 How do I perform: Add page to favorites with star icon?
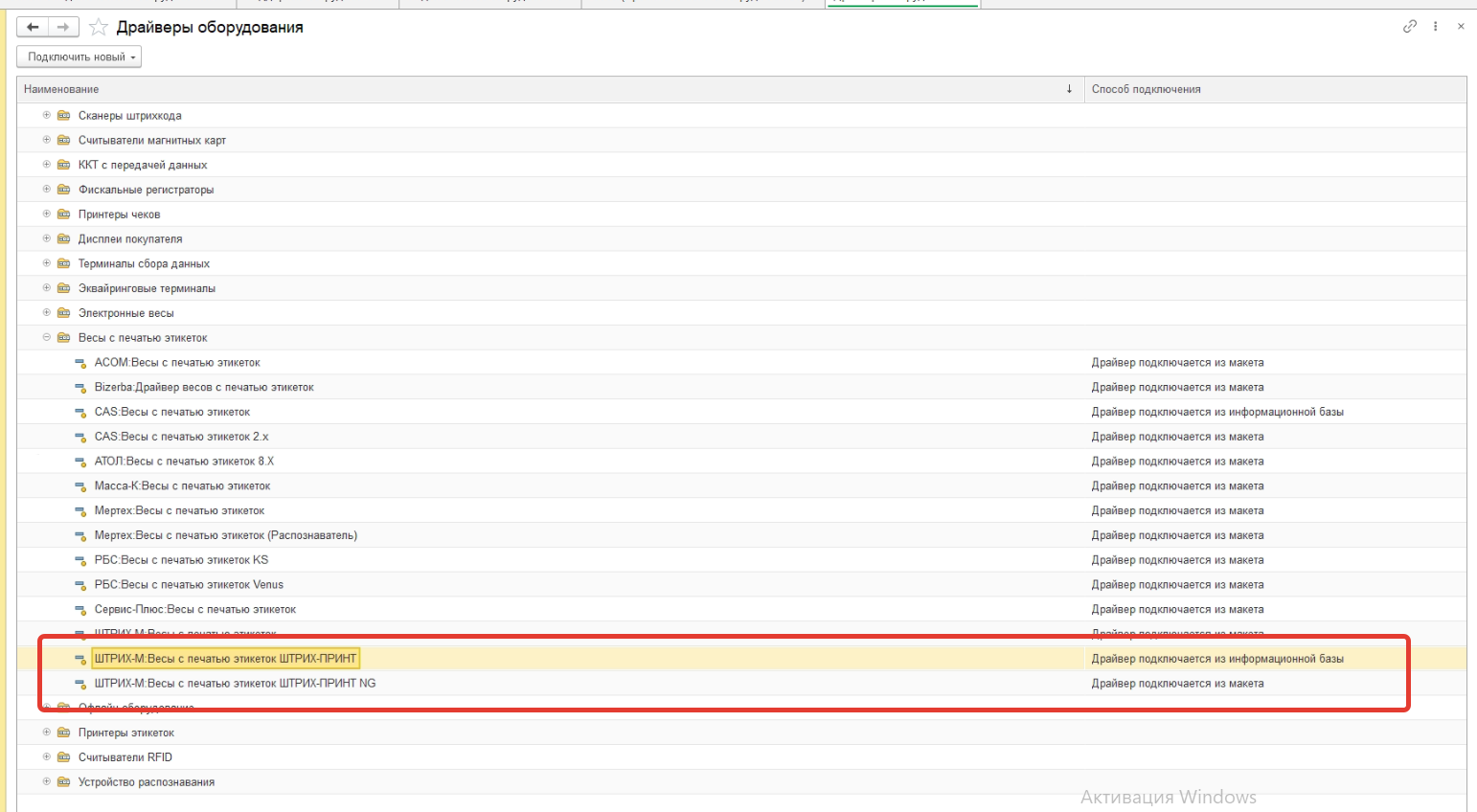pyautogui.click(x=98, y=27)
